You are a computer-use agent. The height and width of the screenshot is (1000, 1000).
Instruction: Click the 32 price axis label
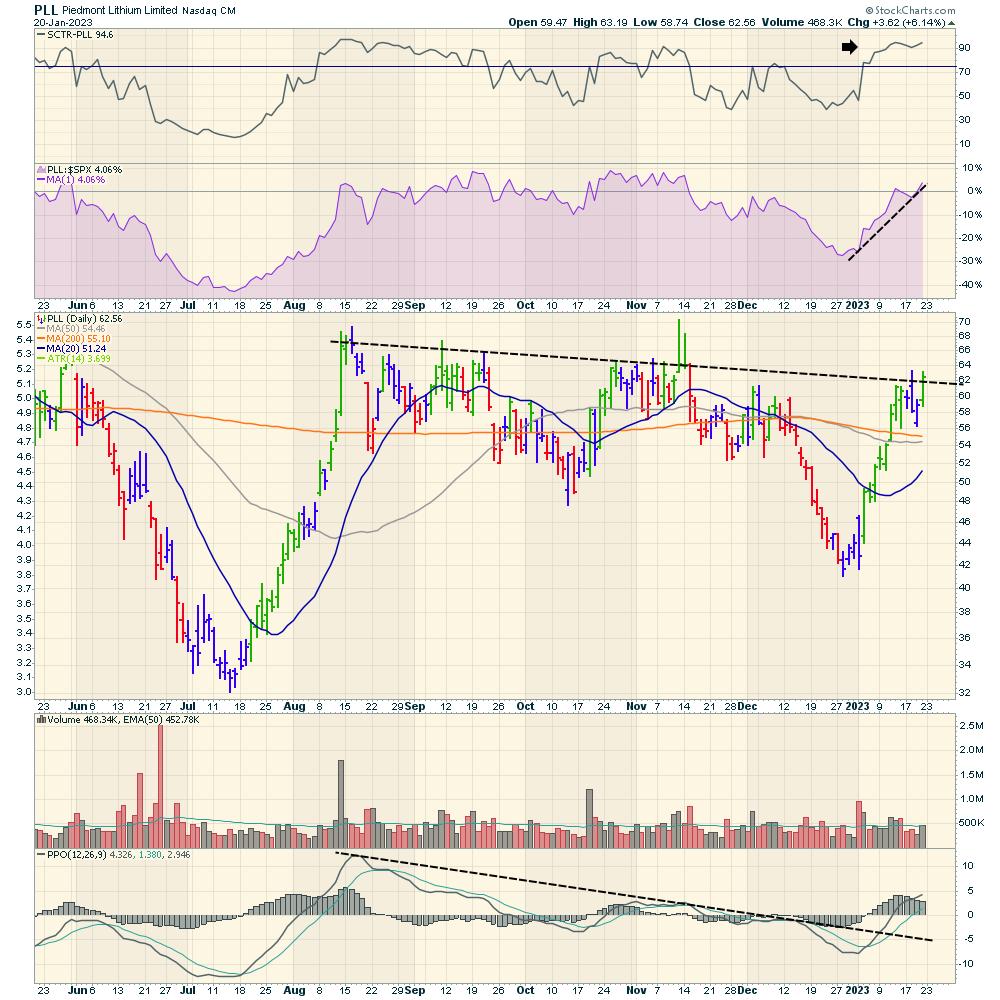click(x=964, y=693)
